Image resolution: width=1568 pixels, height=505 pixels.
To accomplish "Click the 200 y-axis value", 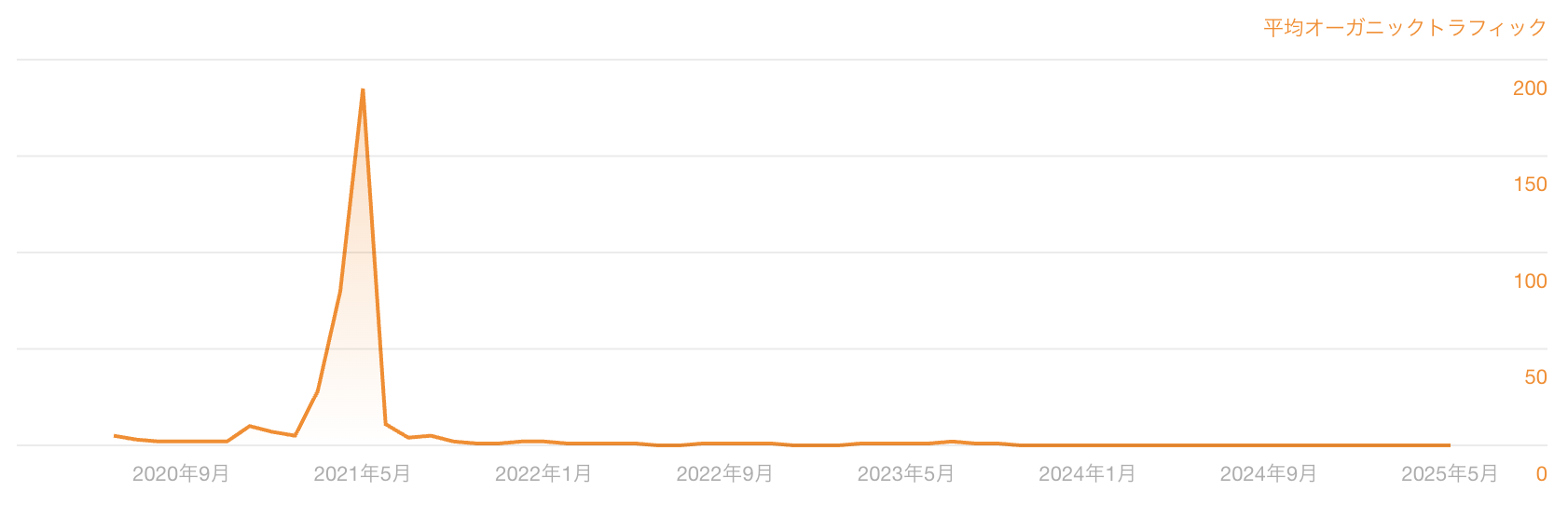I will point(1530,88).
